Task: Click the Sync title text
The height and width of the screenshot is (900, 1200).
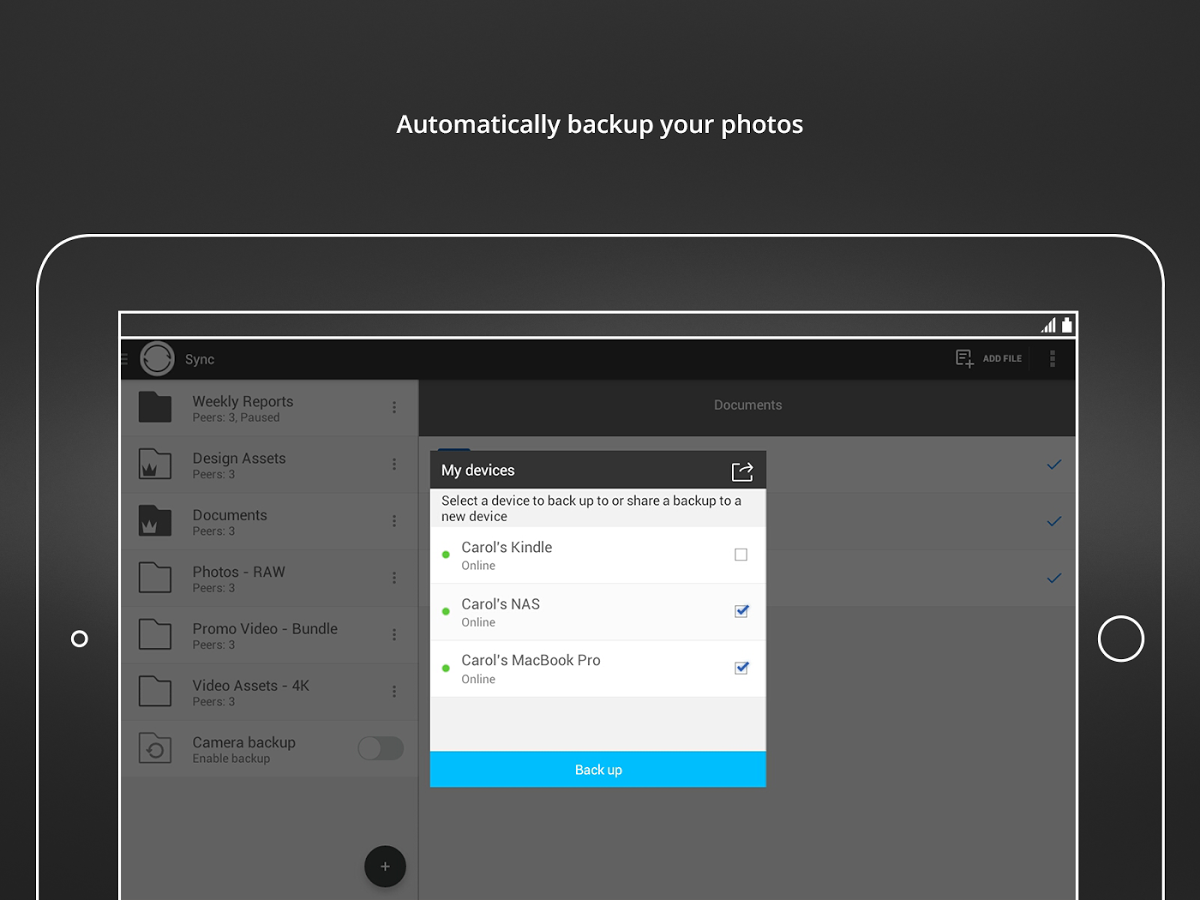Action: pos(200,359)
